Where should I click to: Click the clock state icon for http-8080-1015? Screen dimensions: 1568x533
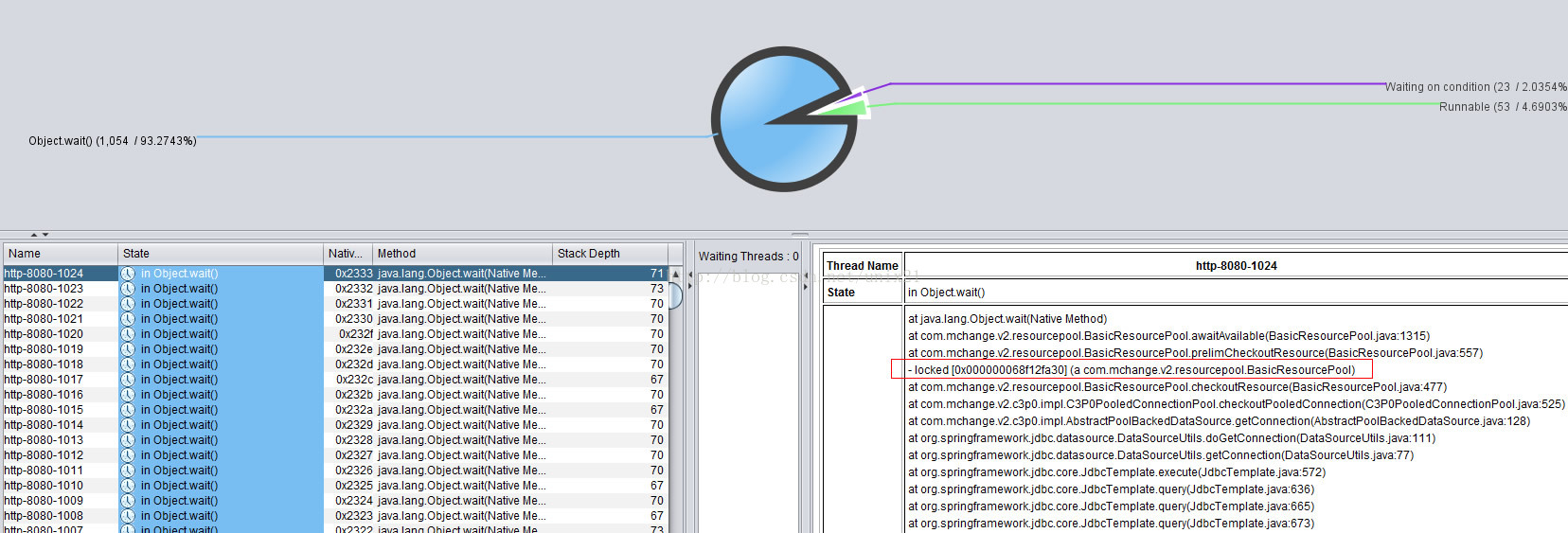pyautogui.click(x=128, y=410)
